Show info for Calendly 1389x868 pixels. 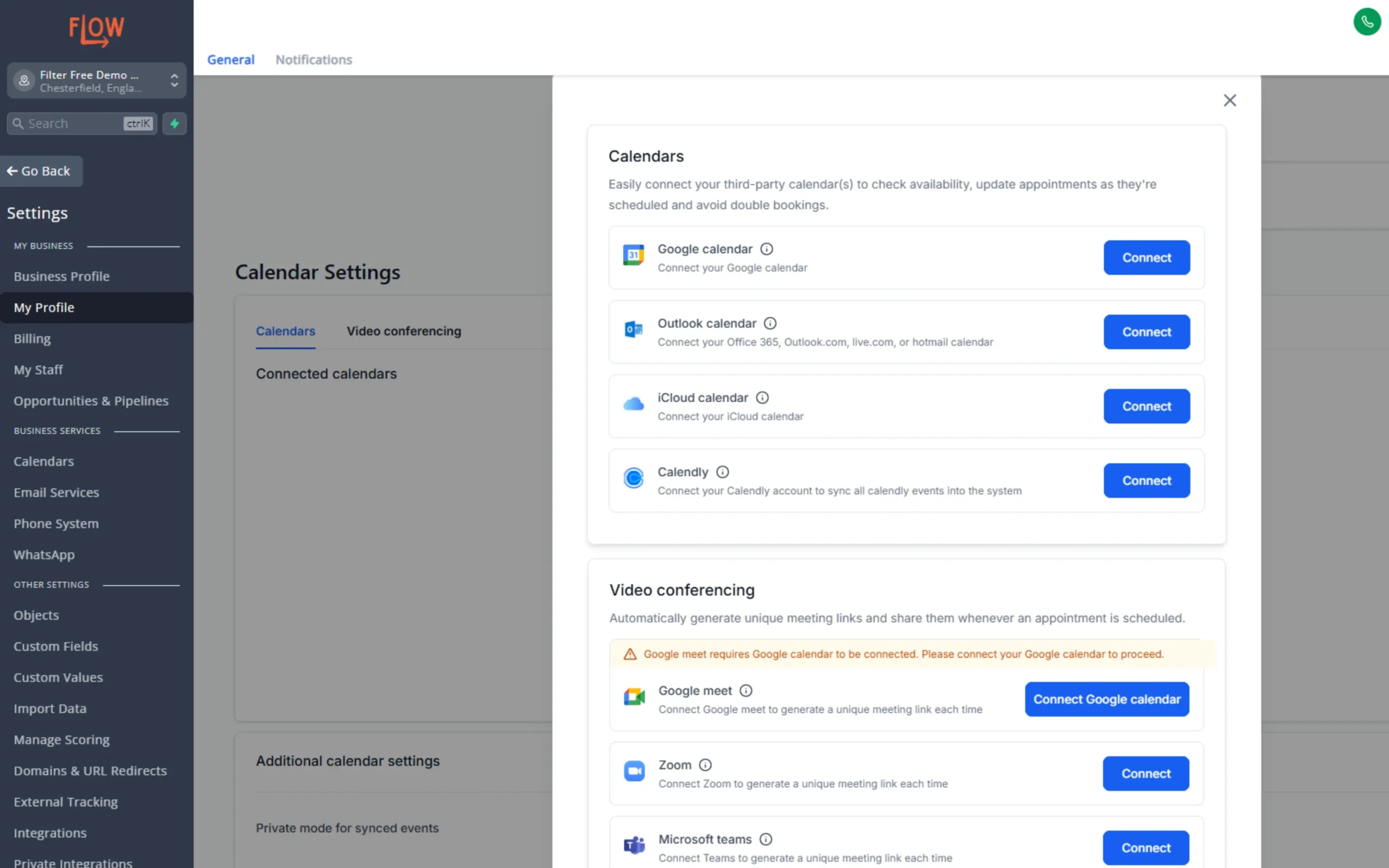723,472
